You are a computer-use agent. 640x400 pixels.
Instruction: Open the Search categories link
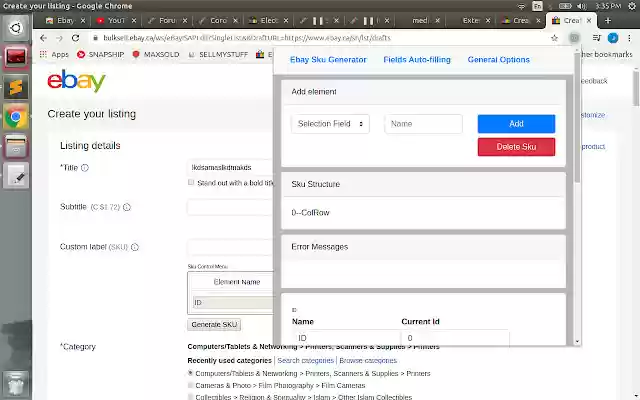(x=305, y=360)
